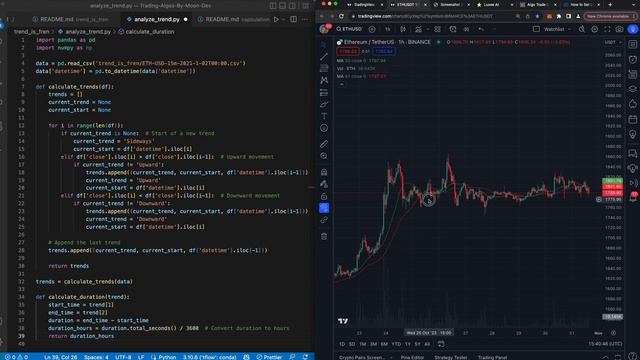Click calculate_duration in the breadcrumb
The width and height of the screenshot is (640, 360).
point(149,31)
